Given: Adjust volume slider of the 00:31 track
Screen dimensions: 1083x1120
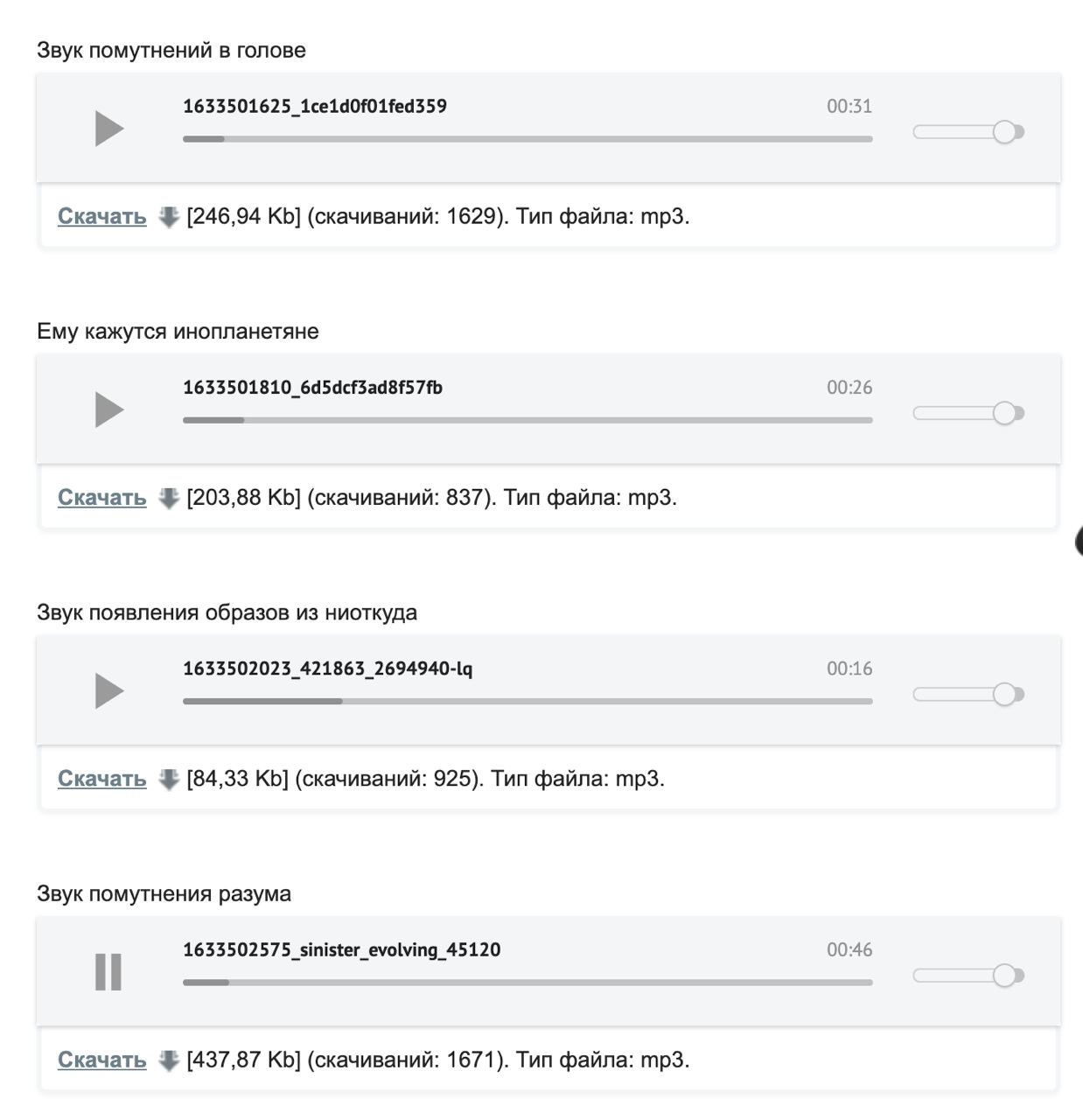Looking at the screenshot, I should [x=968, y=132].
